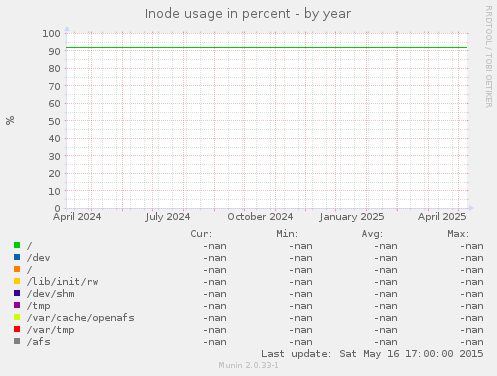This screenshot has width=497, height=376.
Task: Select the /var/tmp legend label
Action: [x=51, y=330]
